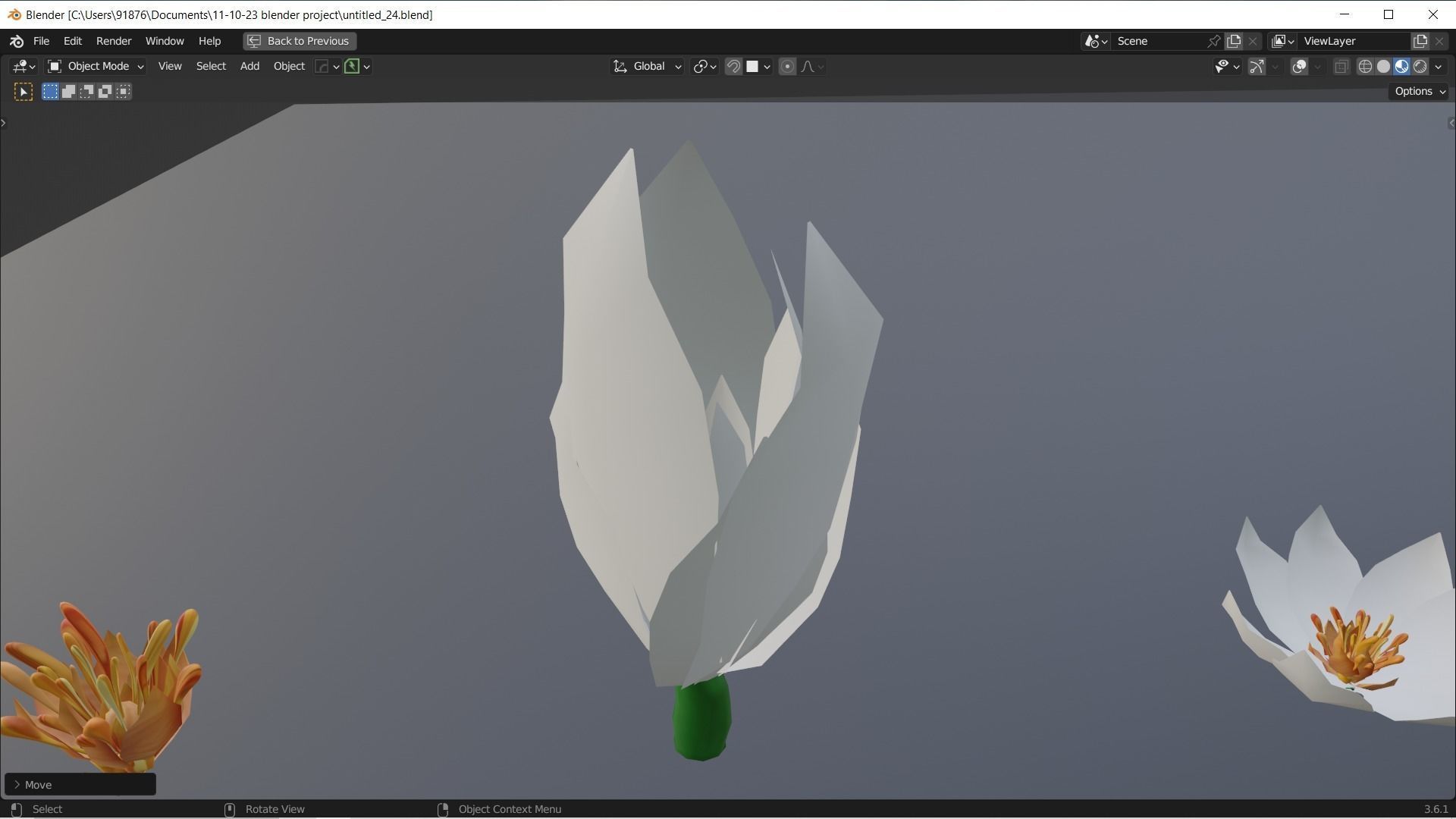Choose Set new selection mode icon
The image size is (1456, 819).
[50, 92]
